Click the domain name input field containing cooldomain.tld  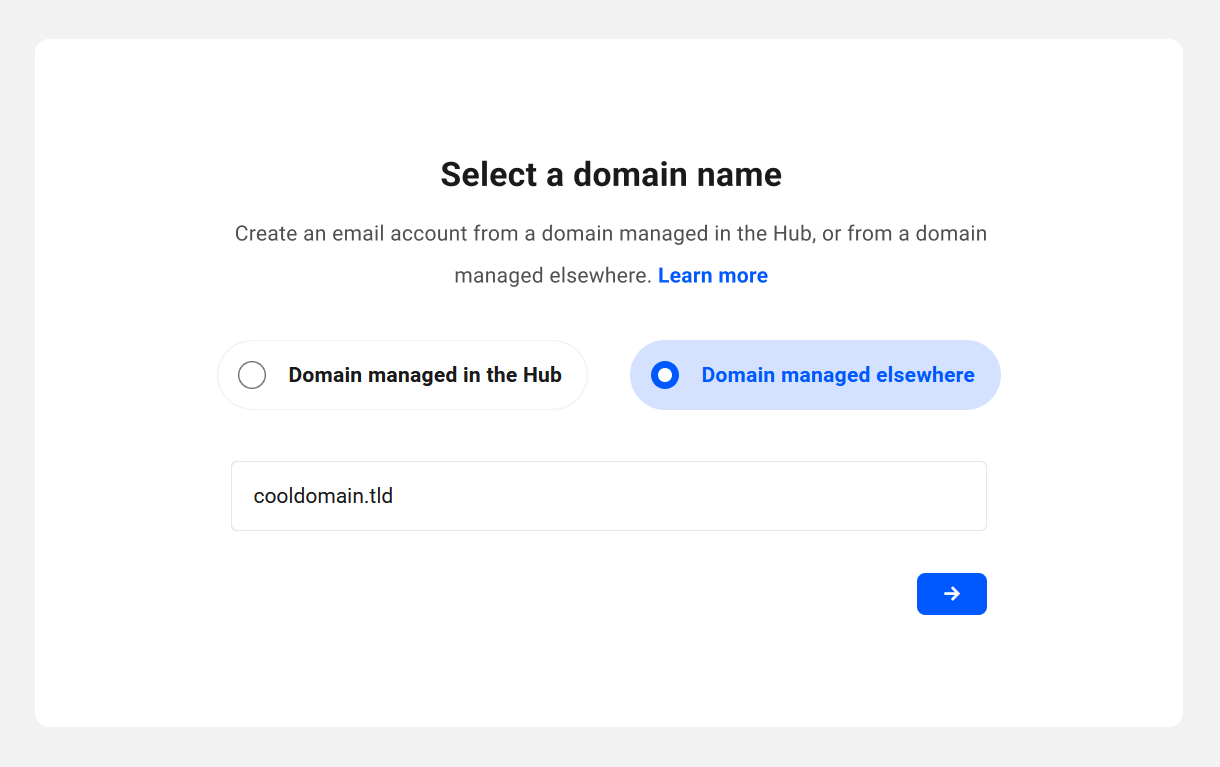point(609,496)
